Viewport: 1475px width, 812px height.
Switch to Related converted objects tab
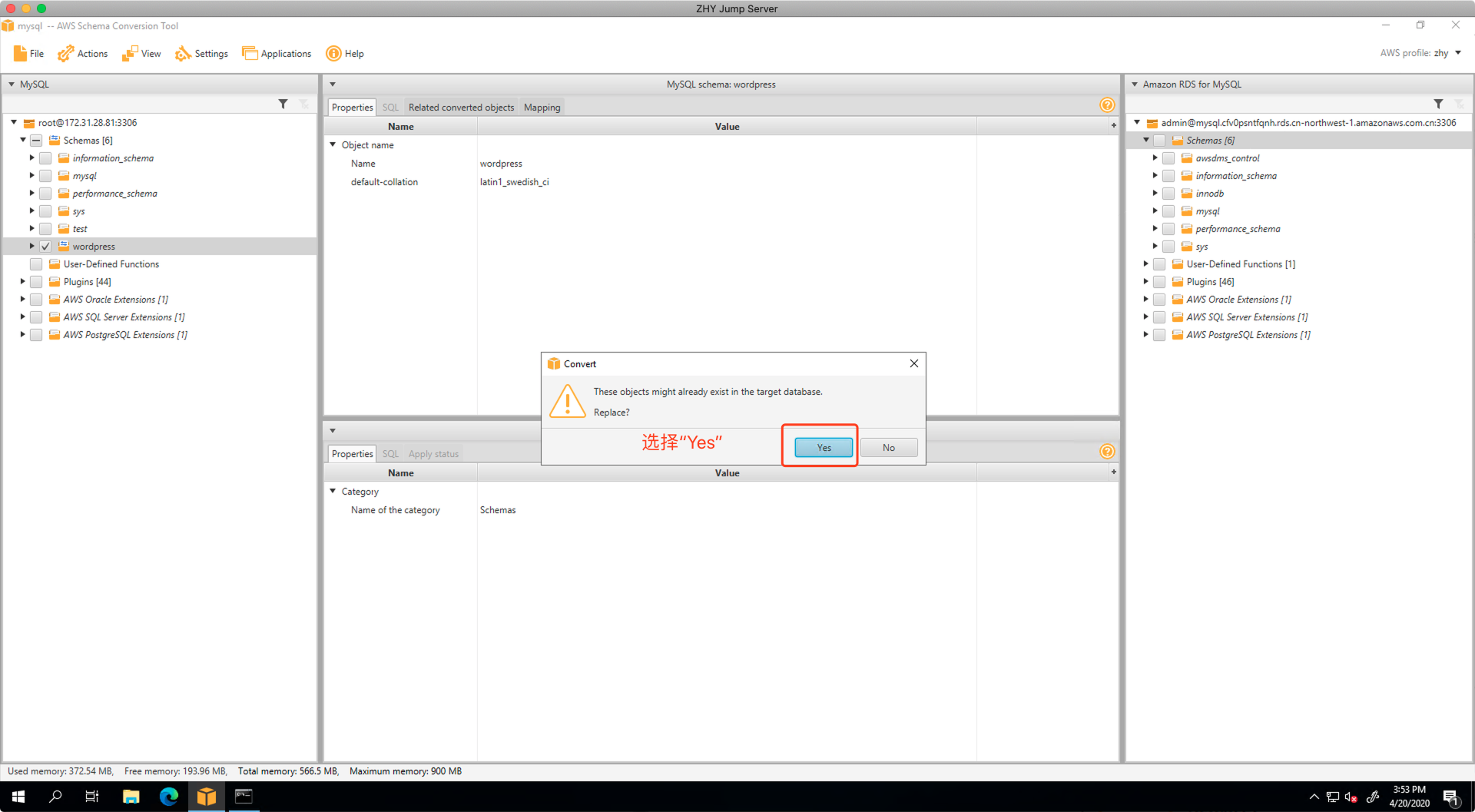(461, 108)
